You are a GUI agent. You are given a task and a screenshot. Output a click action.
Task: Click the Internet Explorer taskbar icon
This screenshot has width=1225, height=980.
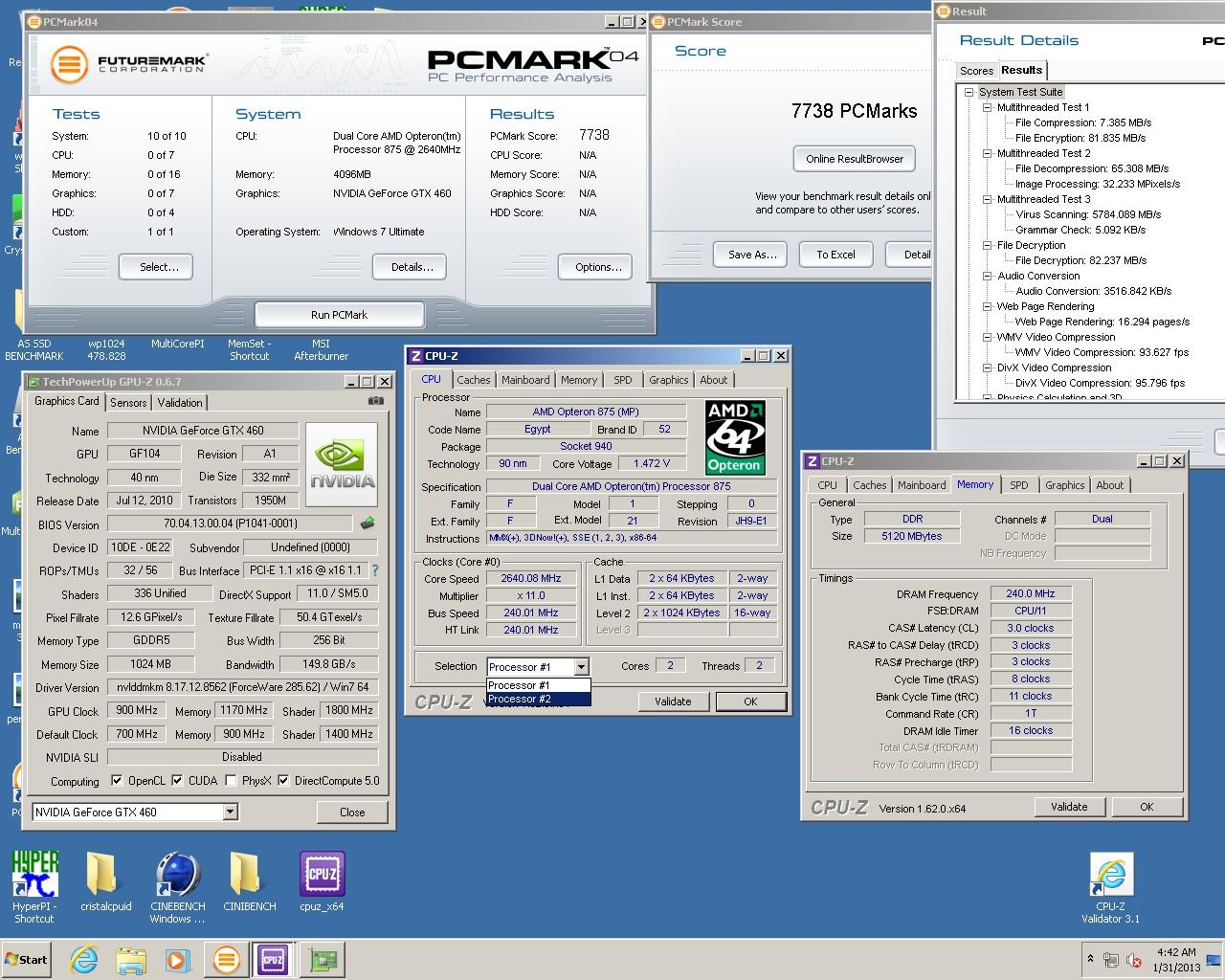pyautogui.click(x=84, y=959)
